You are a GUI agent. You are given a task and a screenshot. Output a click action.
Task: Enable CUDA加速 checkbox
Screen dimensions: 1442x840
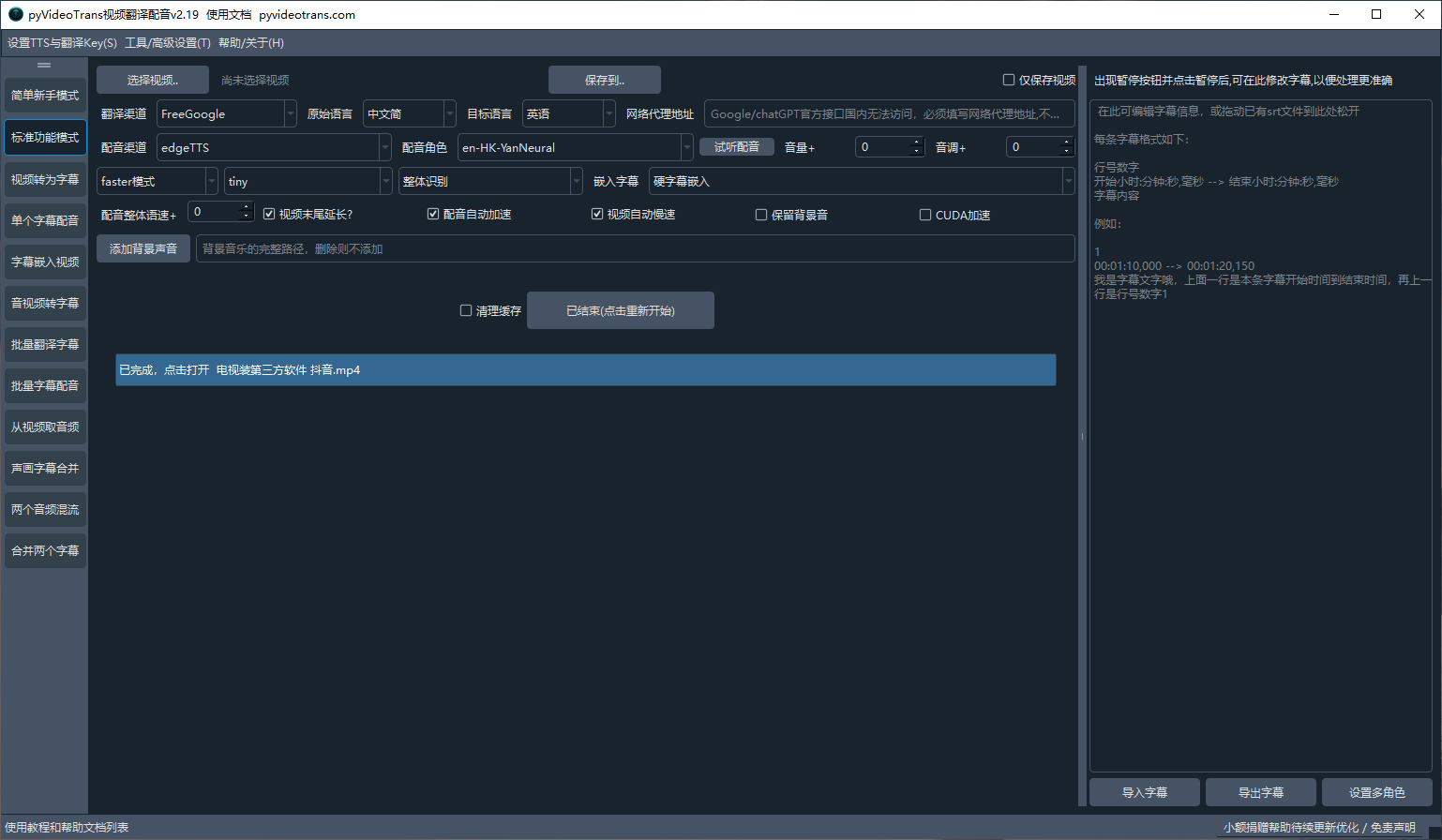coord(925,215)
